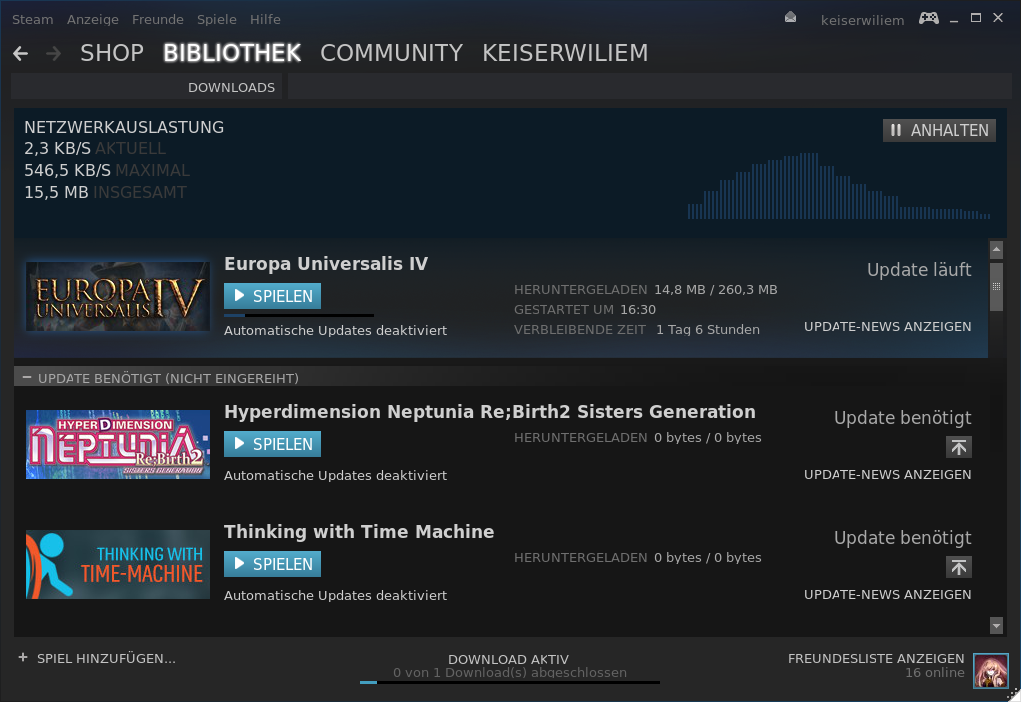The height and width of the screenshot is (702, 1021).
Task: Click the Europa Universalis IV title
Action: click(x=326, y=264)
